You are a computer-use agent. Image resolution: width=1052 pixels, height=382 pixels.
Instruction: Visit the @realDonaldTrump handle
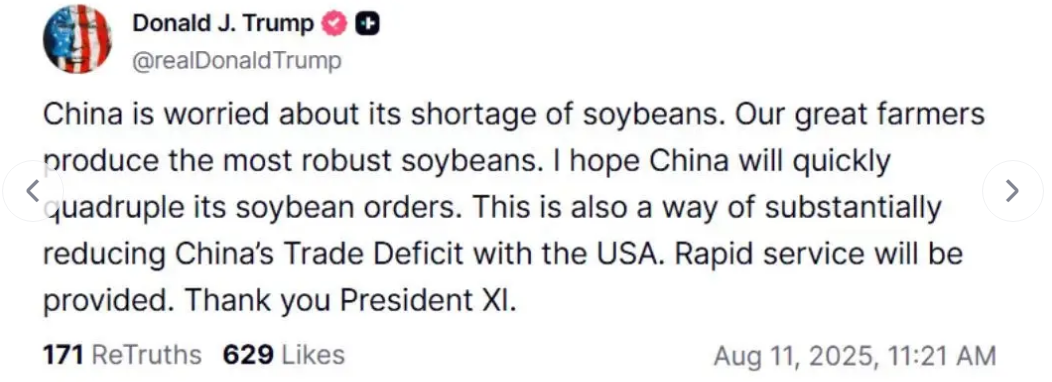pos(237,61)
